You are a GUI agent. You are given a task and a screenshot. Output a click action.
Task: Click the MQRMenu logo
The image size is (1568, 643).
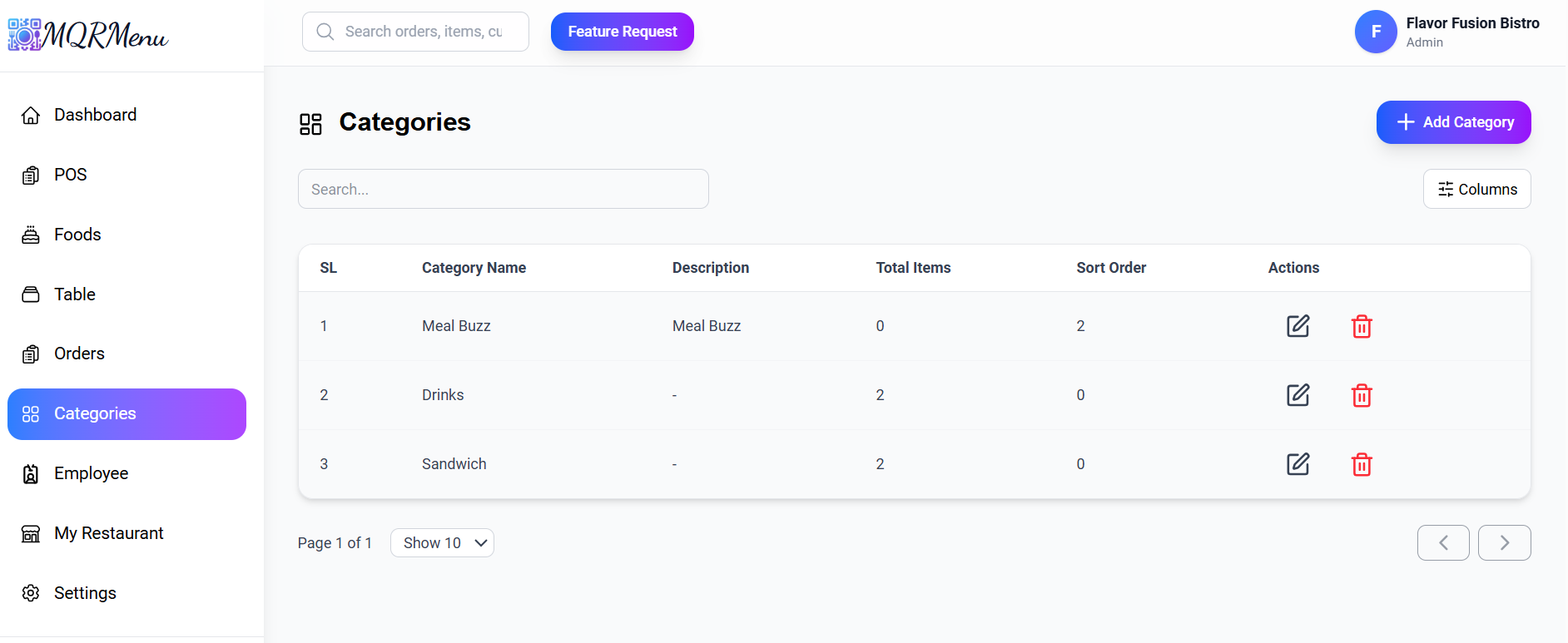(x=88, y=35)
